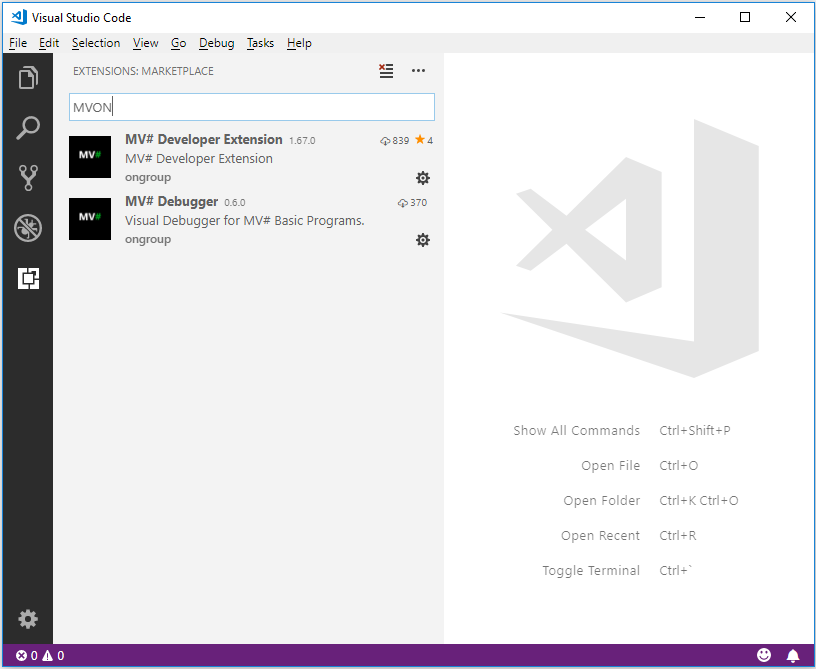Click the MV# Debugger extension logo thumbnail
The image size is (816, 669).
[x=90, y=219]
